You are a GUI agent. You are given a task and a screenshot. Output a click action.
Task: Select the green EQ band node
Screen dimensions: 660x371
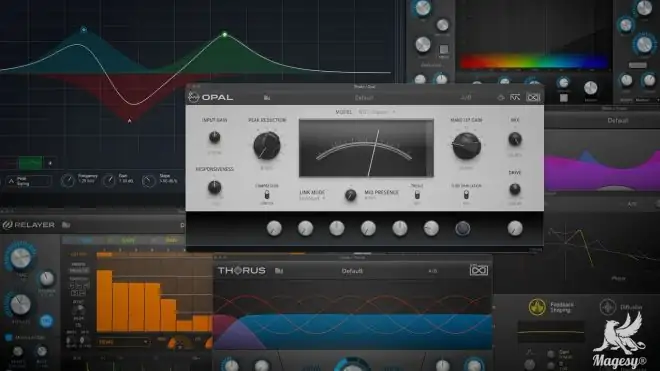point(225,35)
